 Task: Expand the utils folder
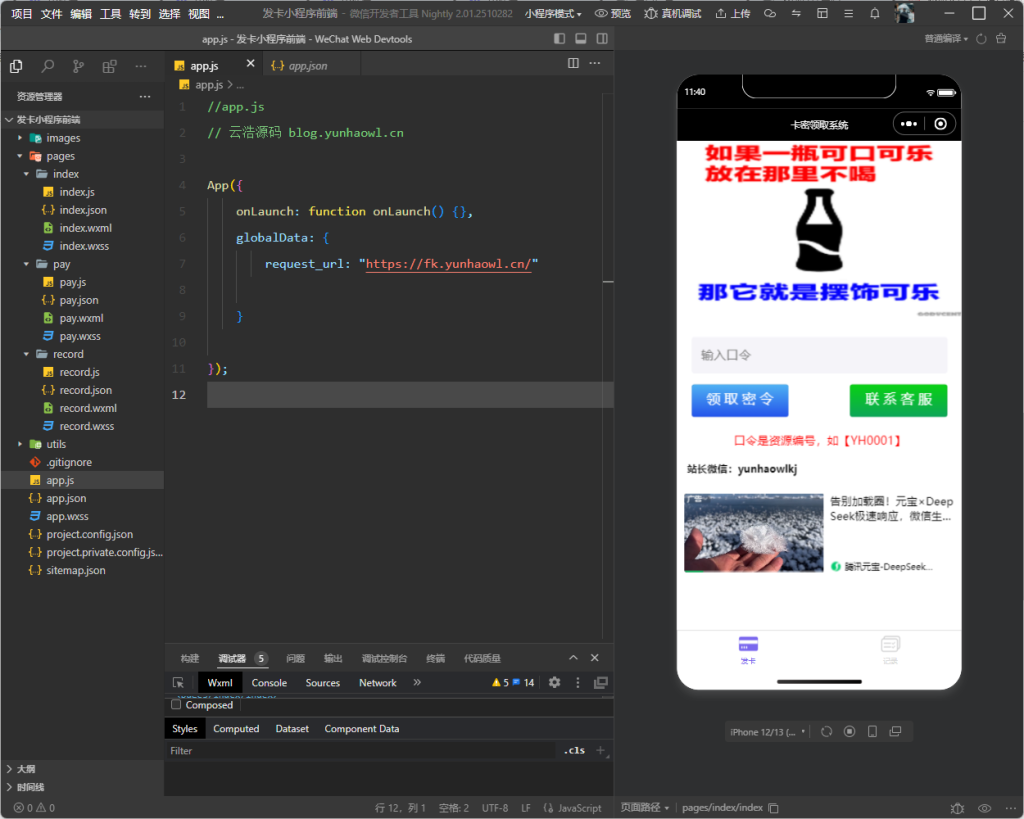[56, 444]
